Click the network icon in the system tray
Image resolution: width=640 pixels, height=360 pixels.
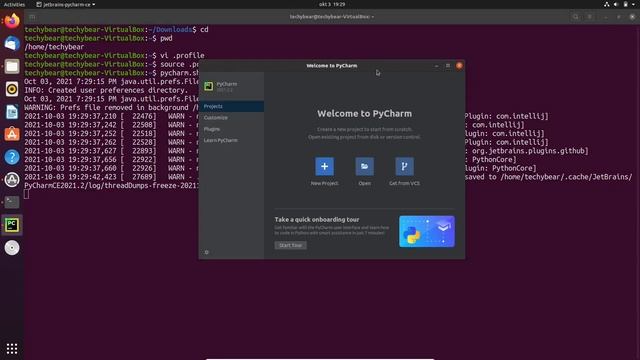point(607,4)
